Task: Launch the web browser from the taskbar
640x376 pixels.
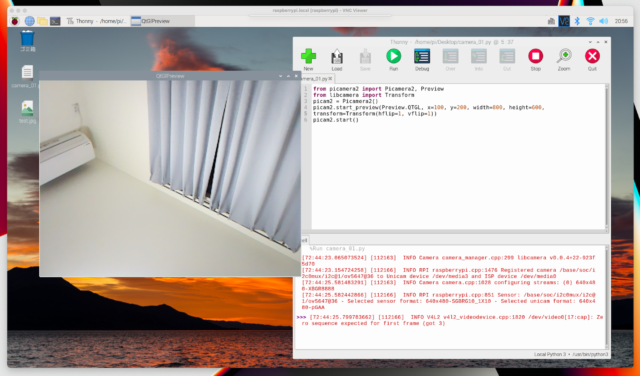Action: tap(29, 21)
